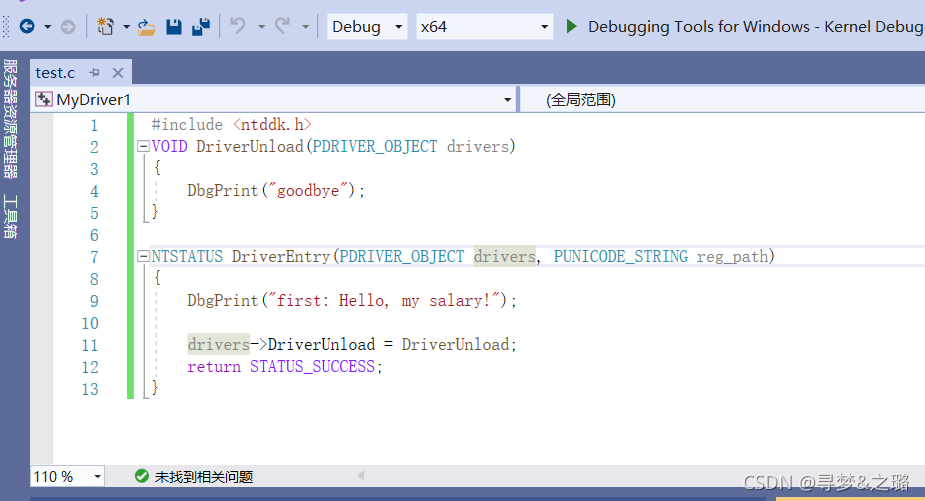Click the Undo arrow icon
The height and width of the screenshot is (501, 925).
pos(238,26)
